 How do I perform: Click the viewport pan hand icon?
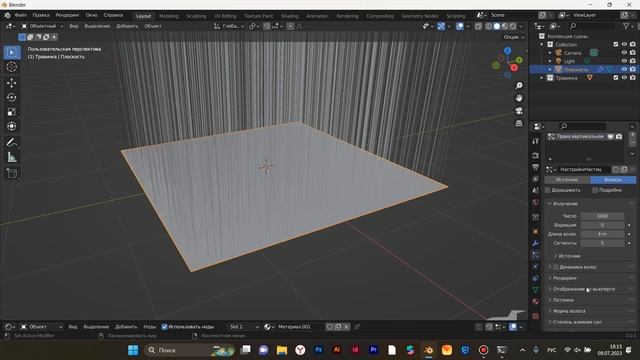pyautogui.click(x=519, y=98)
